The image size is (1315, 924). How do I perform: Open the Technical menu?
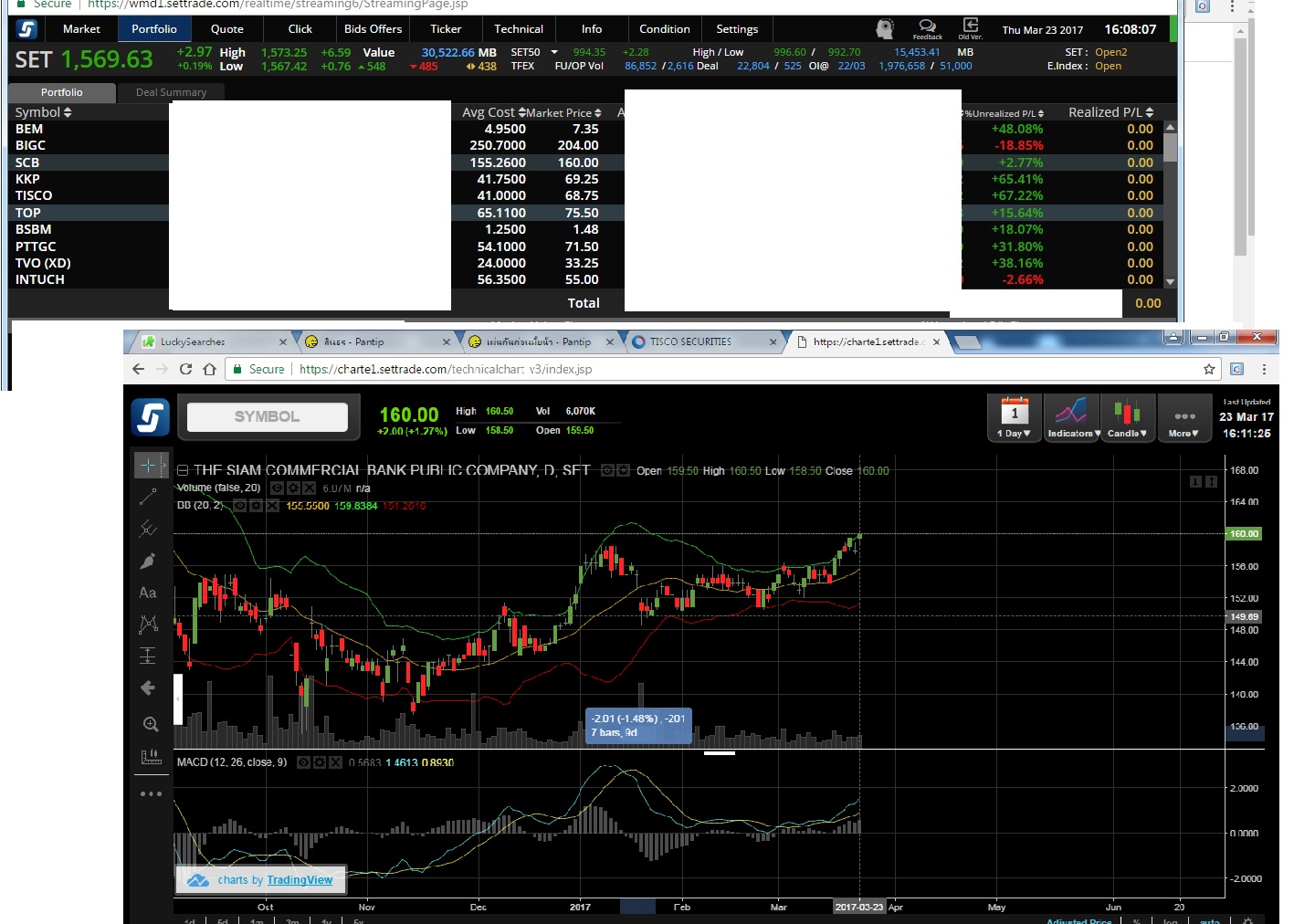(x=519, y=29)
